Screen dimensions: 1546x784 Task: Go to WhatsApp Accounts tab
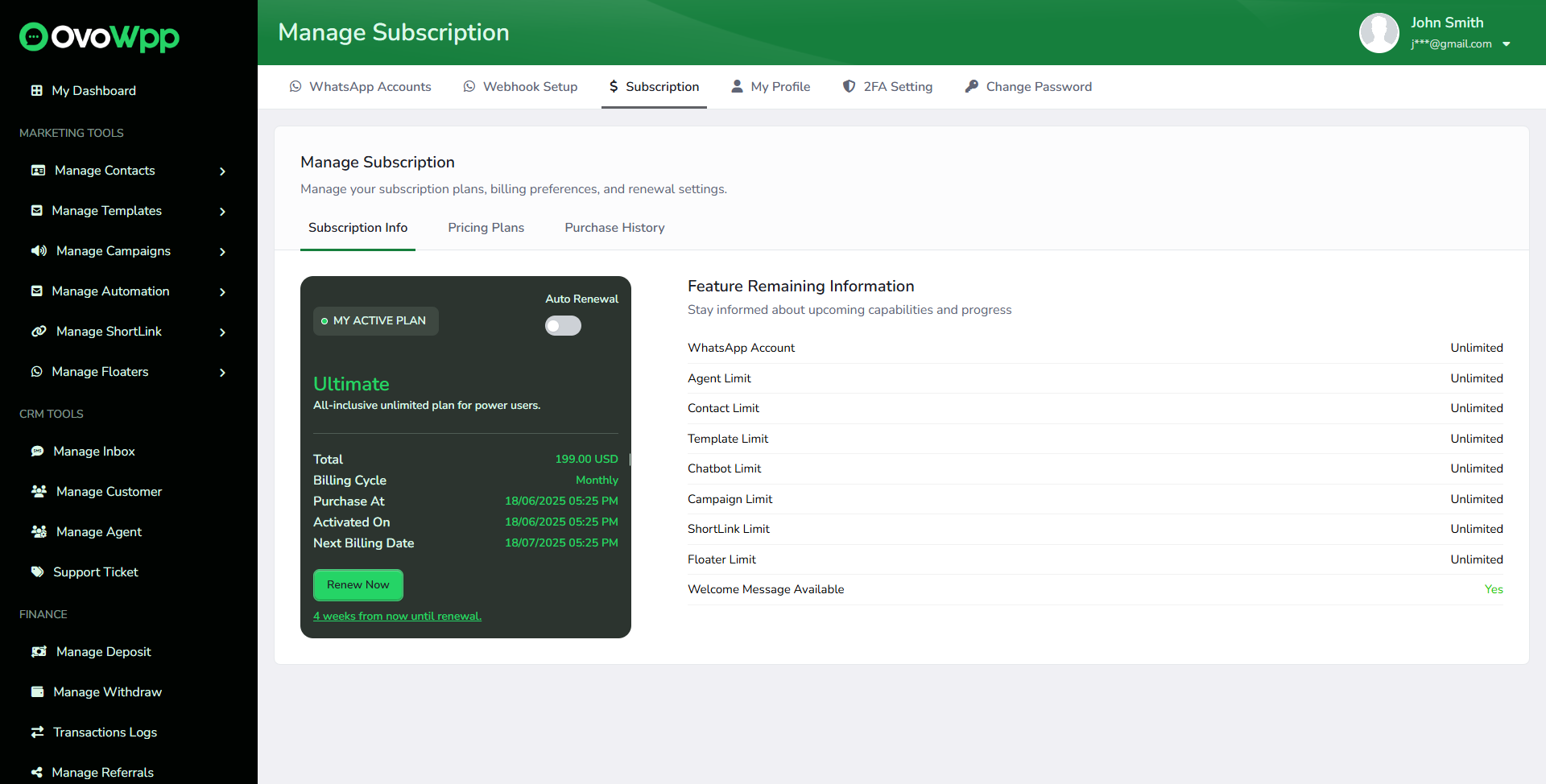click(360, 86)
